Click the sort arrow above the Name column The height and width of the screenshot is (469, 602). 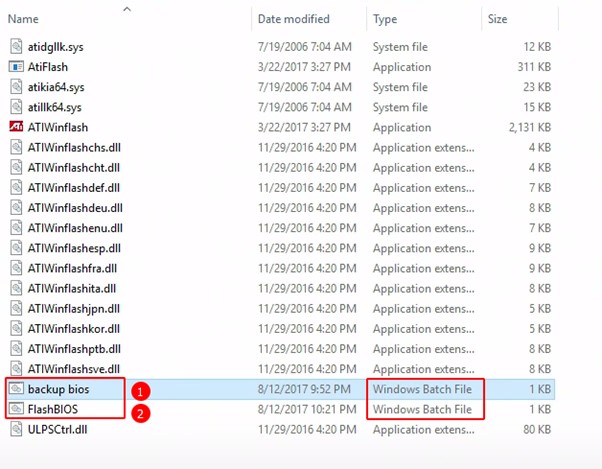tap(126, 8)
